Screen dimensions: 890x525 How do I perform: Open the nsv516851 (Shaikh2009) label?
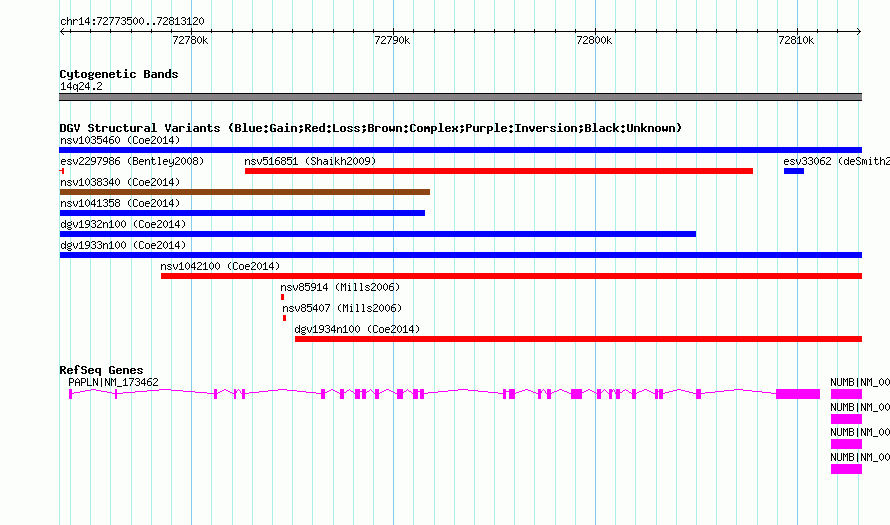tap(310, 161)
